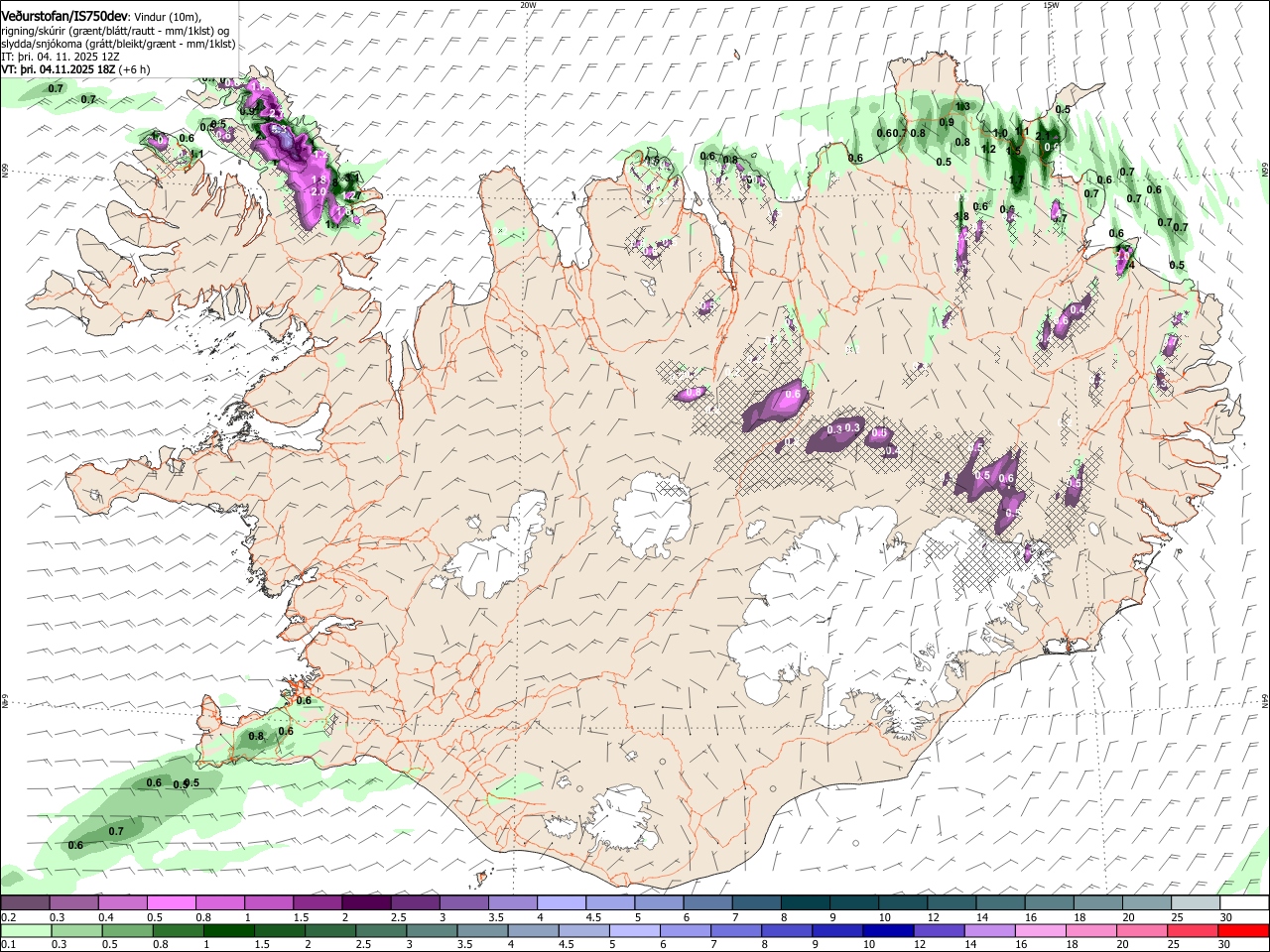The width and height of the screenshot is (1270, 952).
Task: Pick the darkest purple 2–2.5 snow scale swatch
Action: pyautogui.click(x=365, y=903)
